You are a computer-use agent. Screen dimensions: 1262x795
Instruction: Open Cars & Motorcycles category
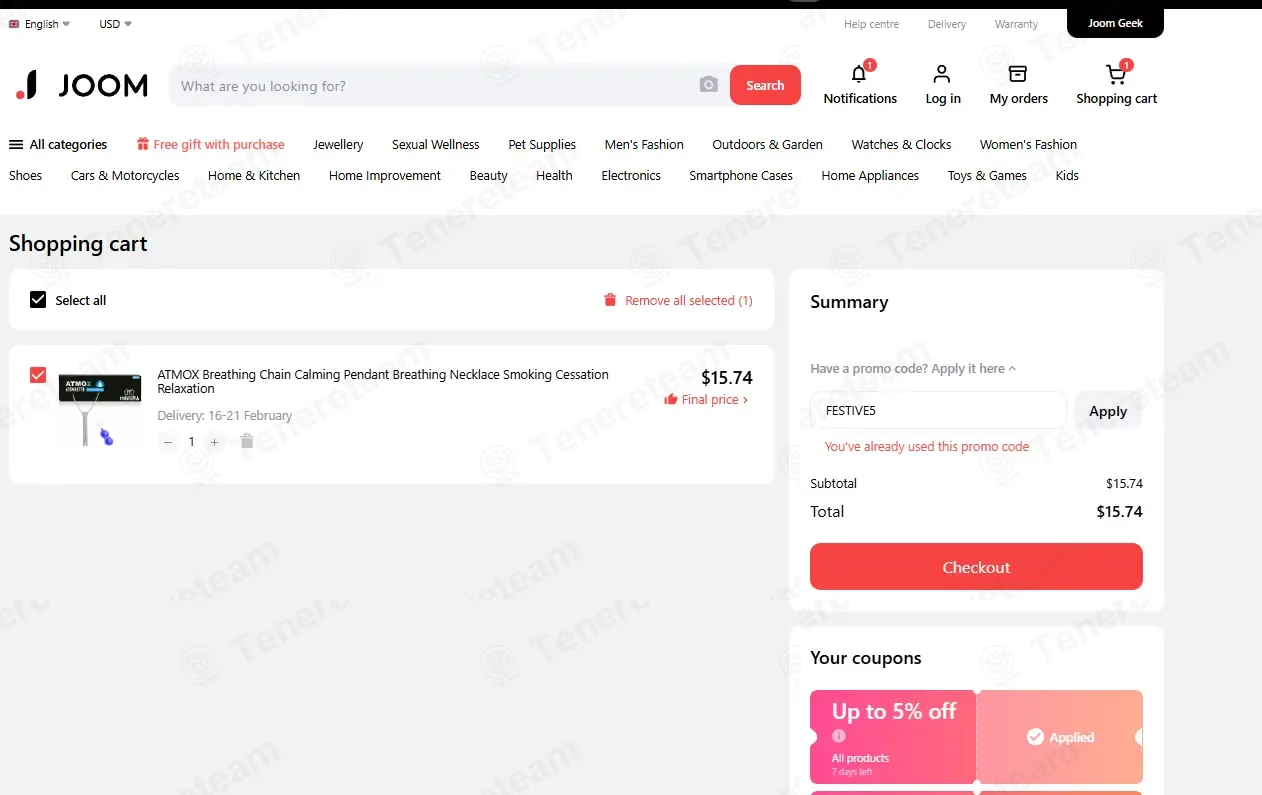[x=125, y=175]
